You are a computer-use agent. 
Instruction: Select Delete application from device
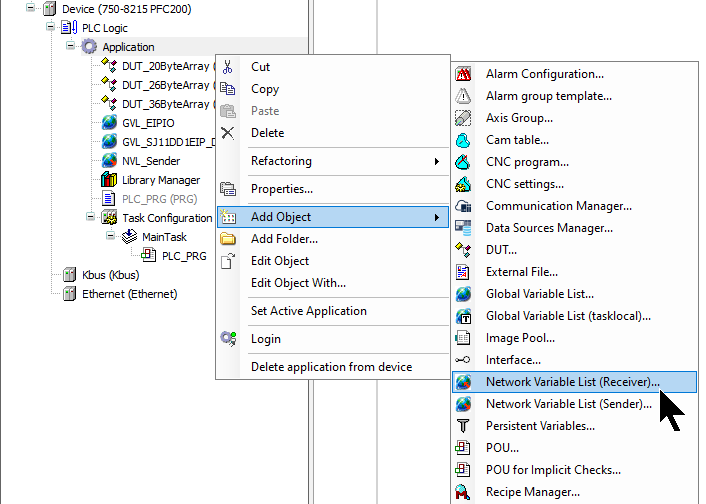[333, 367]
